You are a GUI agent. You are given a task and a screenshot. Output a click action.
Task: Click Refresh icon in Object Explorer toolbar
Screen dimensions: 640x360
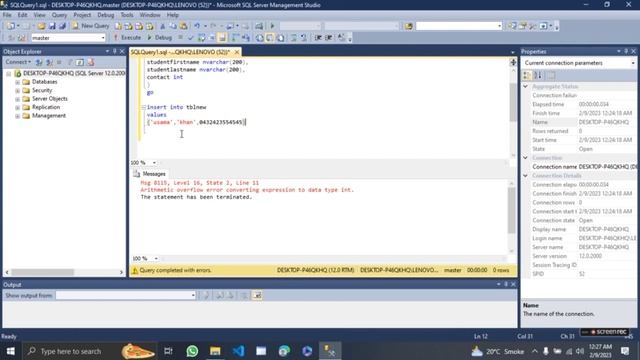80,62
